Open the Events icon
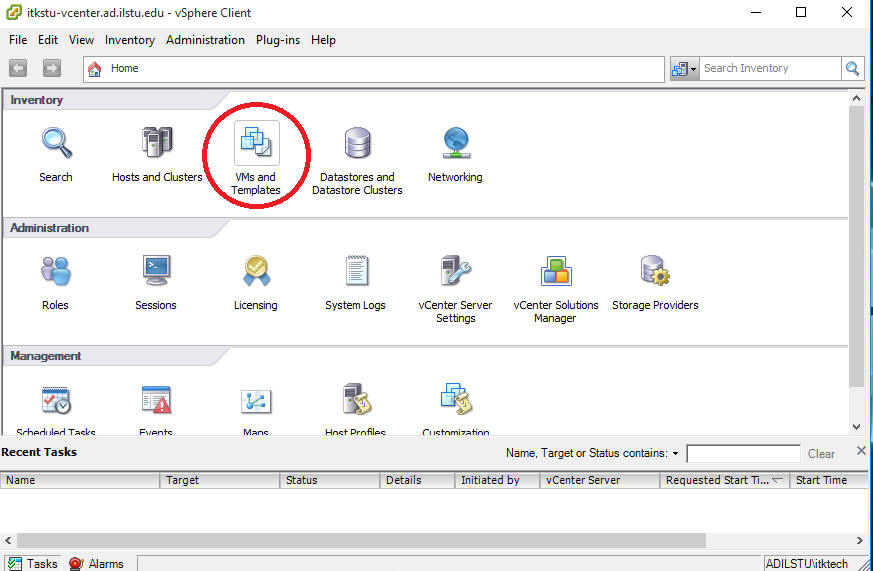 tap(156, 400)
